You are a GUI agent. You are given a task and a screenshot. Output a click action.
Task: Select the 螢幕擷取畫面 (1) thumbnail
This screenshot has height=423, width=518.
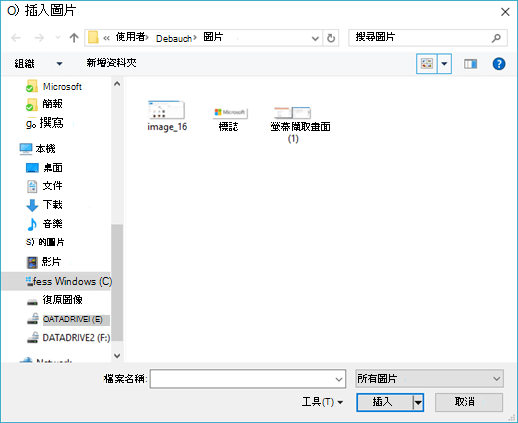[x=300, y=125]
